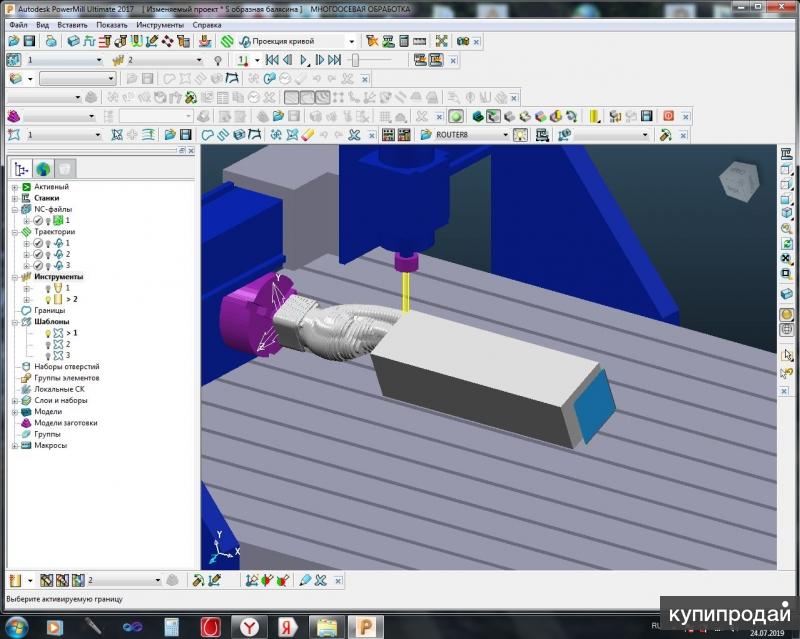Rewind simulation to the start

[x=271, y=60]
